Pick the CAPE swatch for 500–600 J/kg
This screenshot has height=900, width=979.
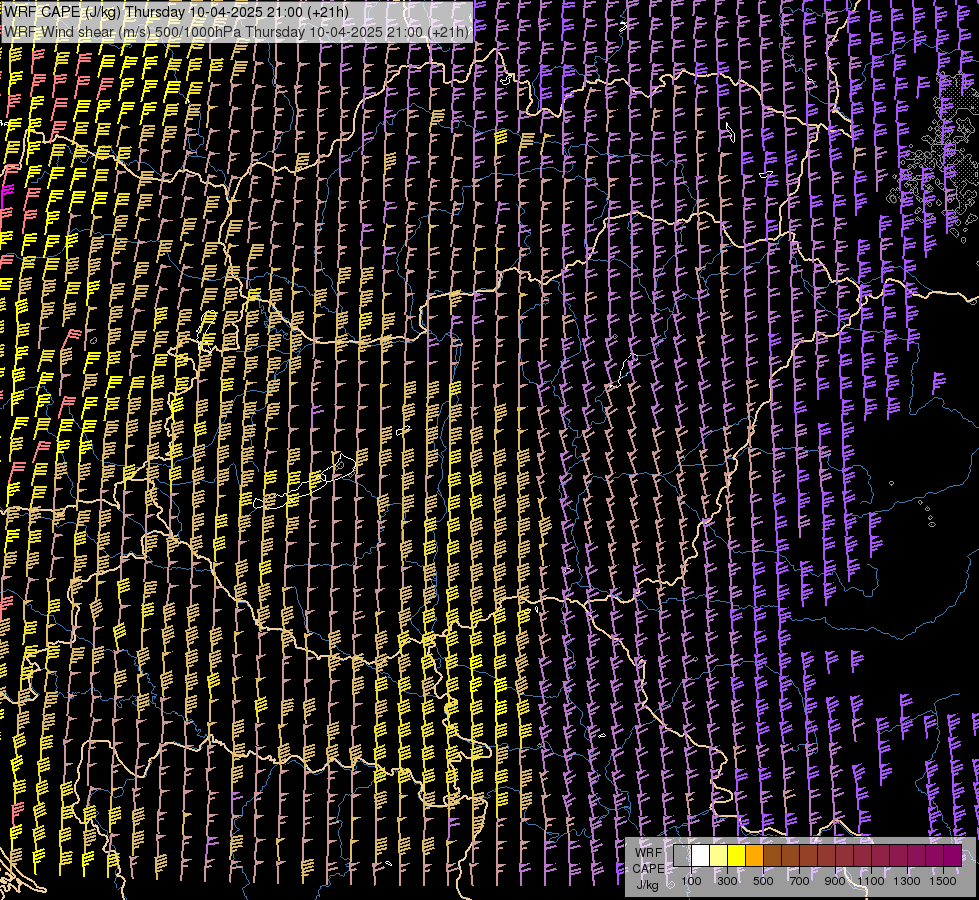point(772,855)
